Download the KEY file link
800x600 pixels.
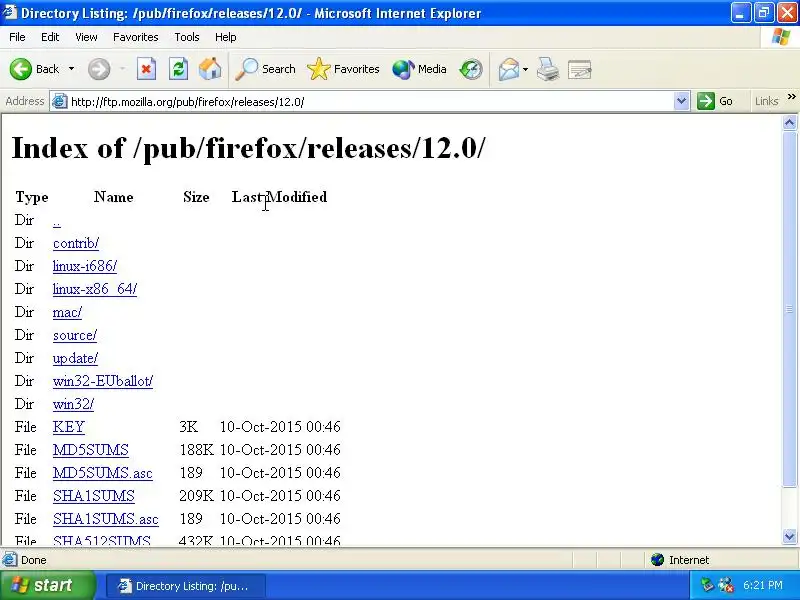point(69,427)
